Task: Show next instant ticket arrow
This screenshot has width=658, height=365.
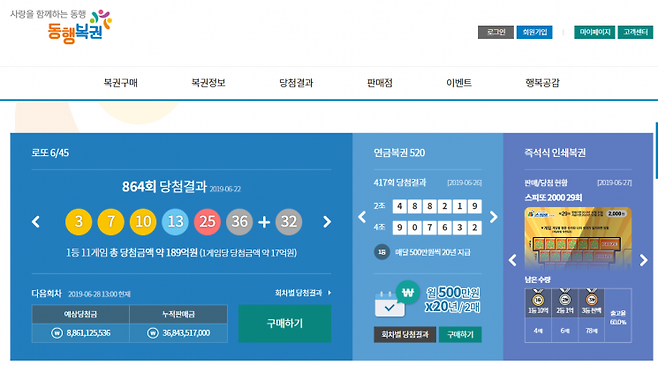Action: pos(644,261)
